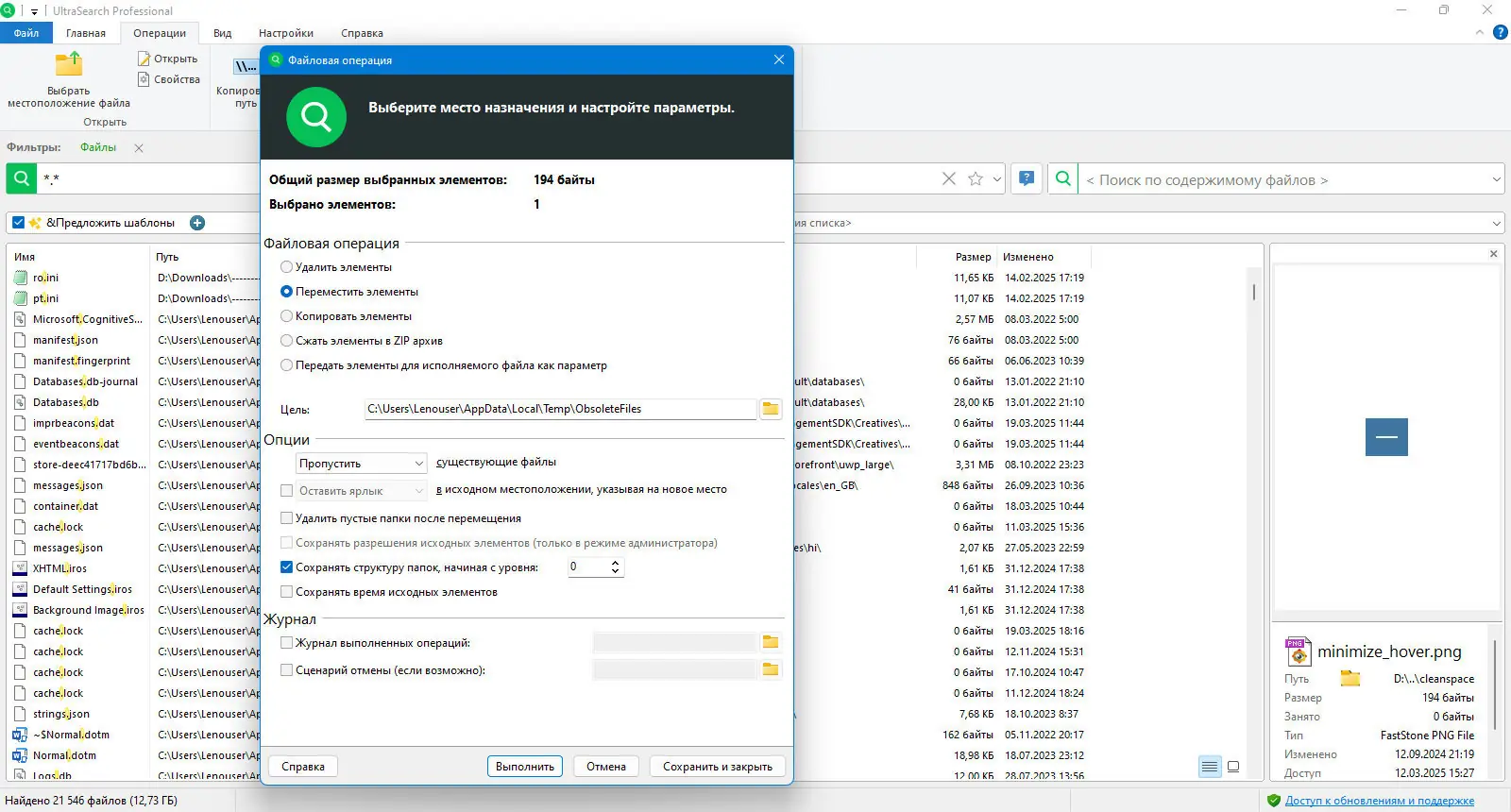
Task: Click the blue question-mark hint icon beside search
Action: point(1027,178)
